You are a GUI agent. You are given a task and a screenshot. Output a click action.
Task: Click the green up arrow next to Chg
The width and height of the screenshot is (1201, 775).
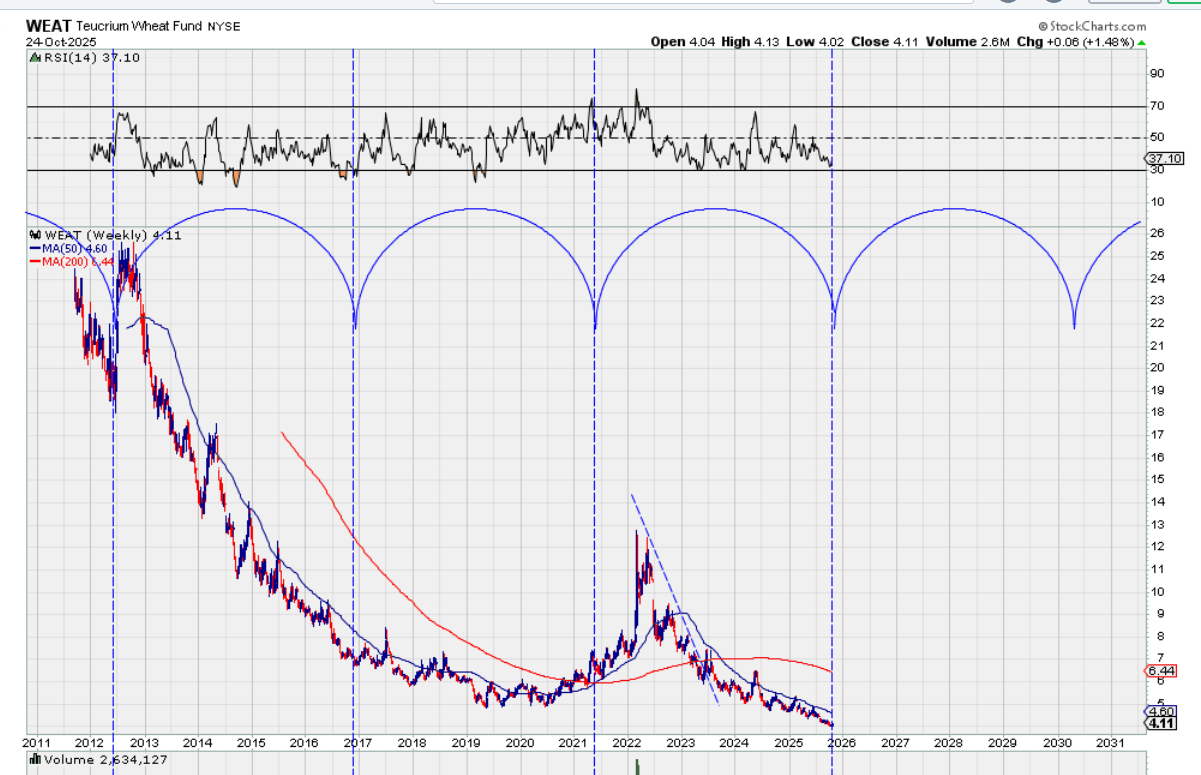pos(1142,43)
